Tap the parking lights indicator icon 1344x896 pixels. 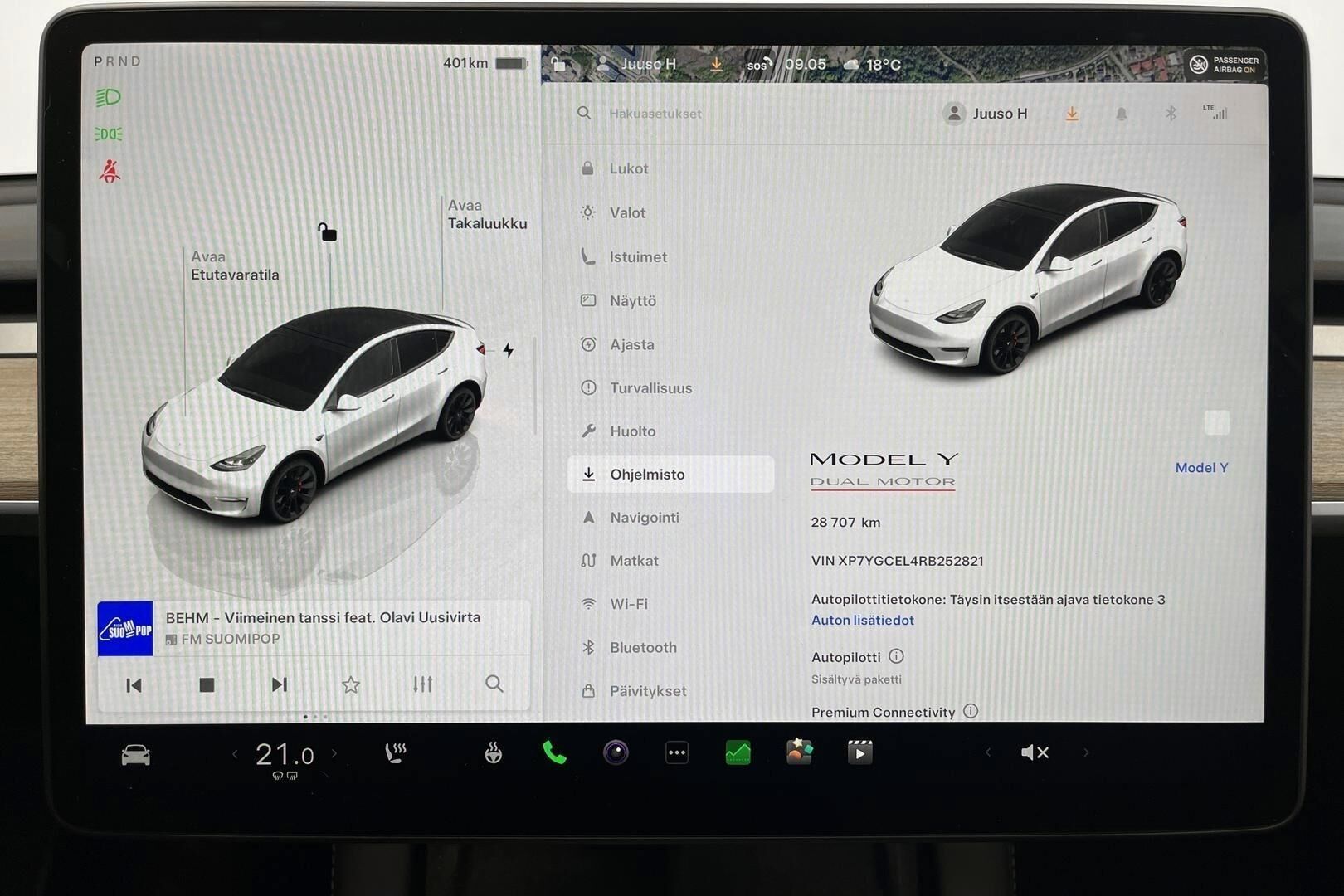109,134
